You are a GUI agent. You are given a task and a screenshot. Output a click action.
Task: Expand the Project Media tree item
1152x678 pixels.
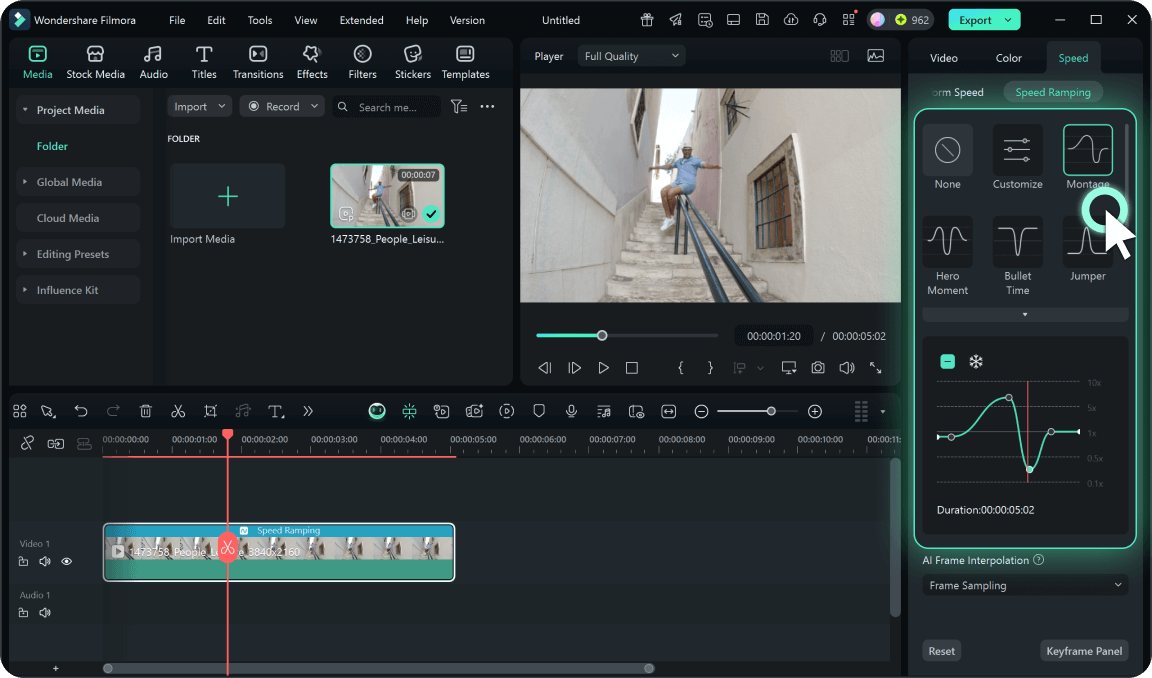point(25,110)
